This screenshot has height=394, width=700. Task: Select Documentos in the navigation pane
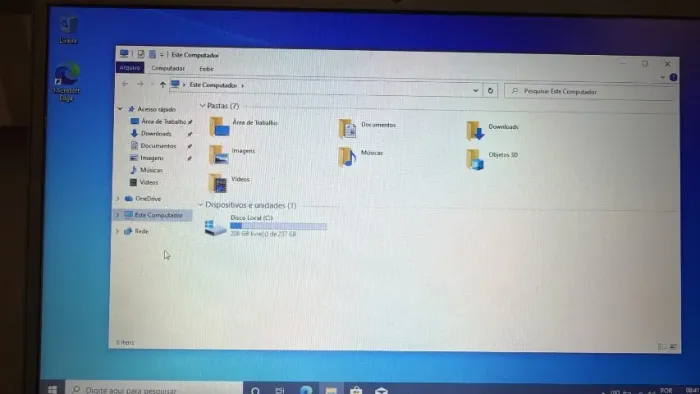(x=158, y=145)
